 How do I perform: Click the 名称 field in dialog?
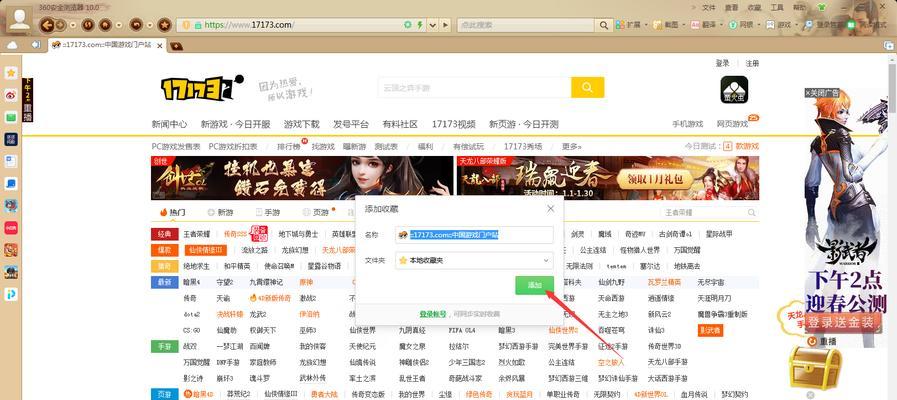click(474, 235)
